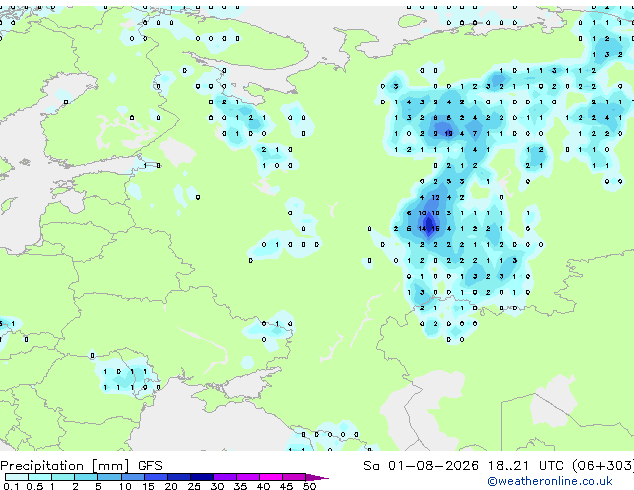This screenshot has height=490, width=634.
Task: Pick the legend swatch between 20 and 25
Action: click(x=179, y=477)
